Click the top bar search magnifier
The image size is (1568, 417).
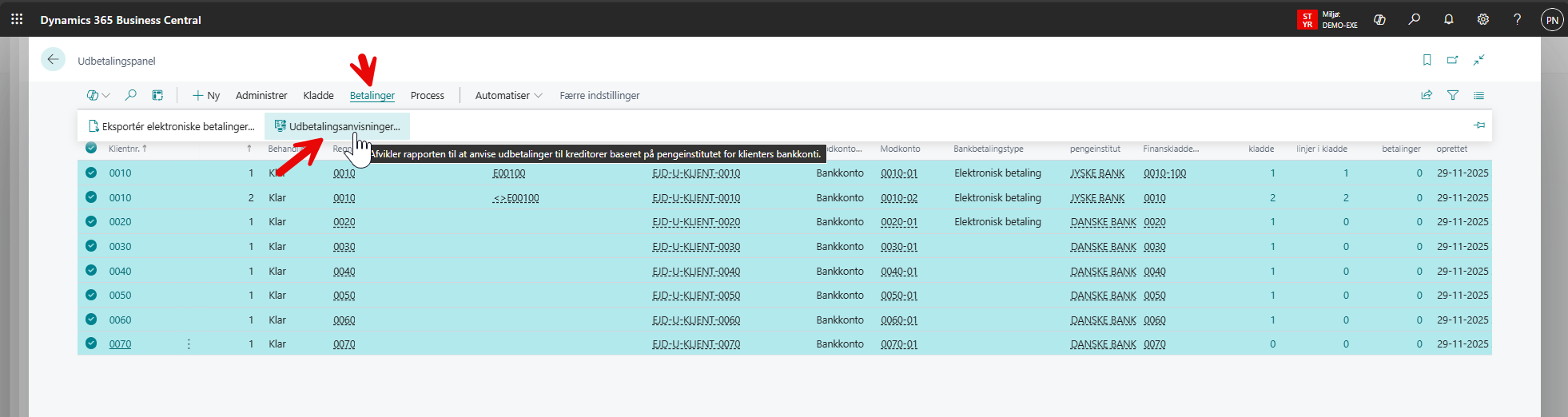point(1414,19)
